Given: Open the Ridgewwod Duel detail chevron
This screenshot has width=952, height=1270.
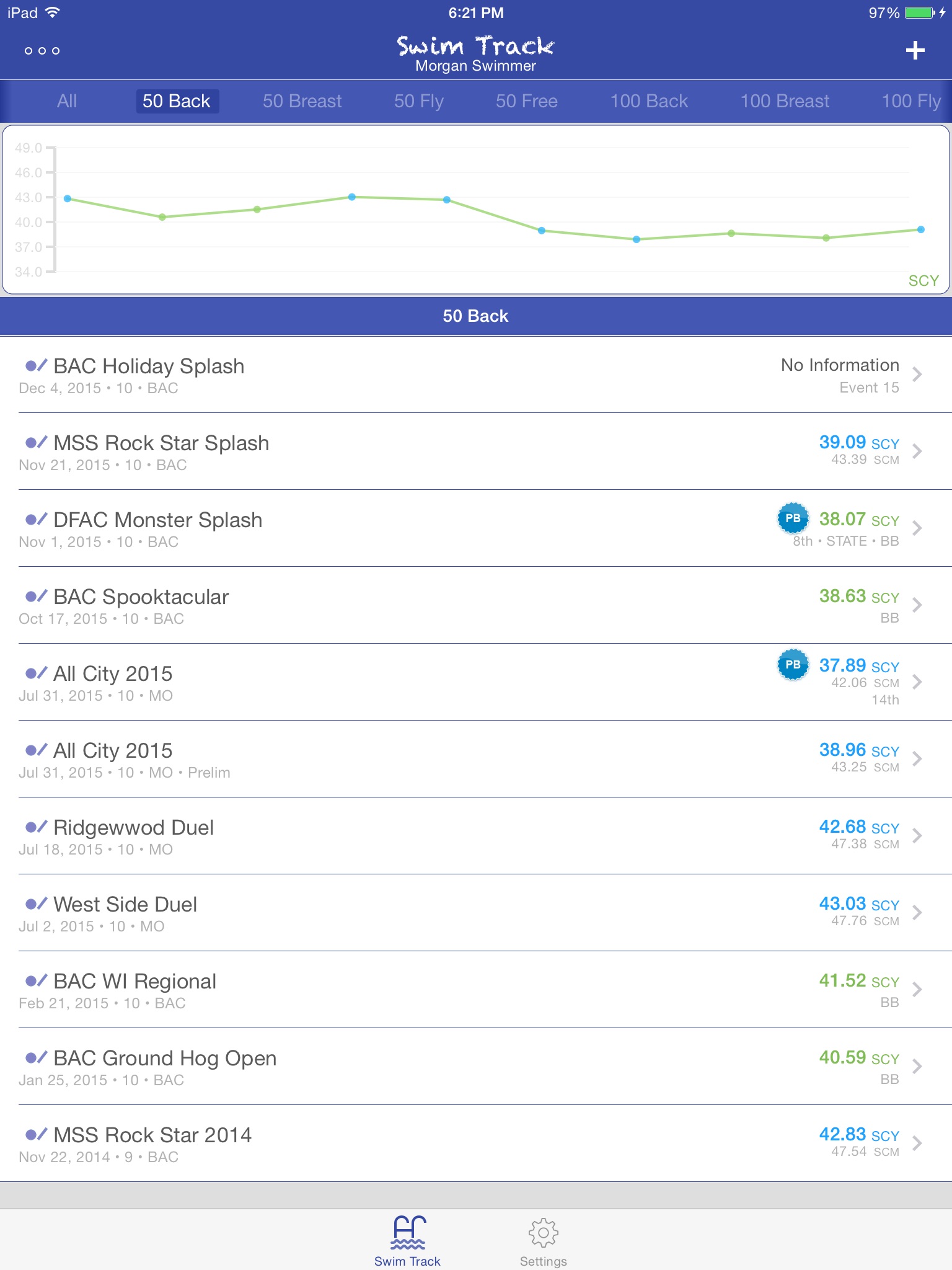Looking at the screenshot, I should pos(917,835).
